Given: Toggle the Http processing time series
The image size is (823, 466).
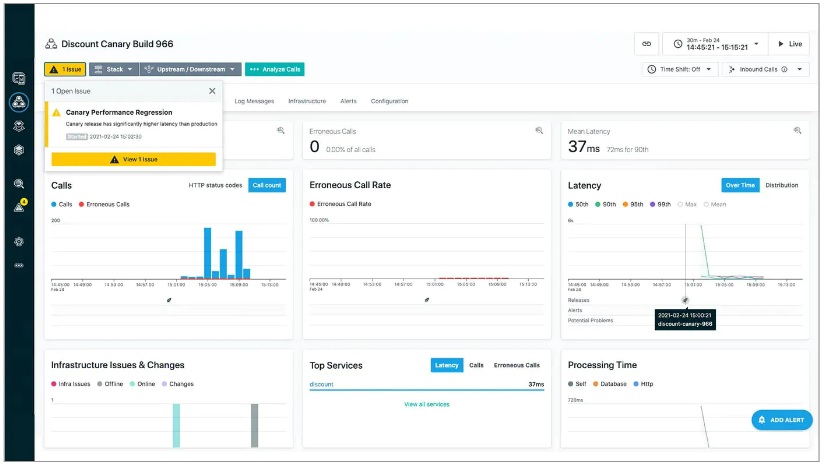Looking at the screenshot, I should coord(643,384).
